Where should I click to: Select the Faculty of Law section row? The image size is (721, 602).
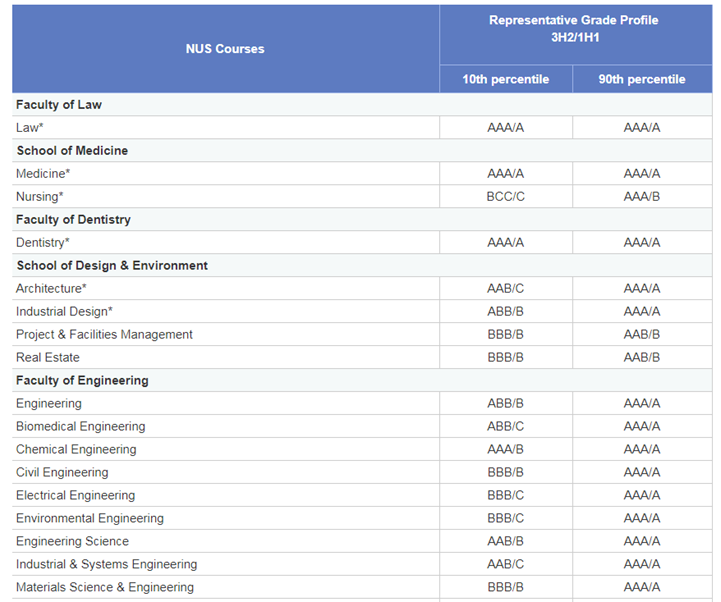pos(362,104)
